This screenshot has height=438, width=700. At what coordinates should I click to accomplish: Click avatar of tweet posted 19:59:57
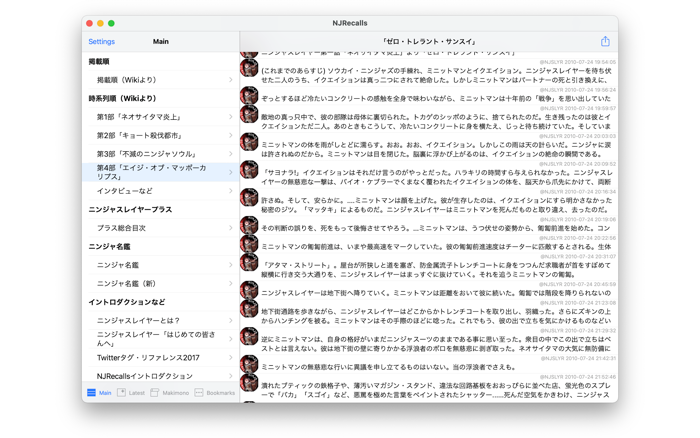(x=249, y=114)
